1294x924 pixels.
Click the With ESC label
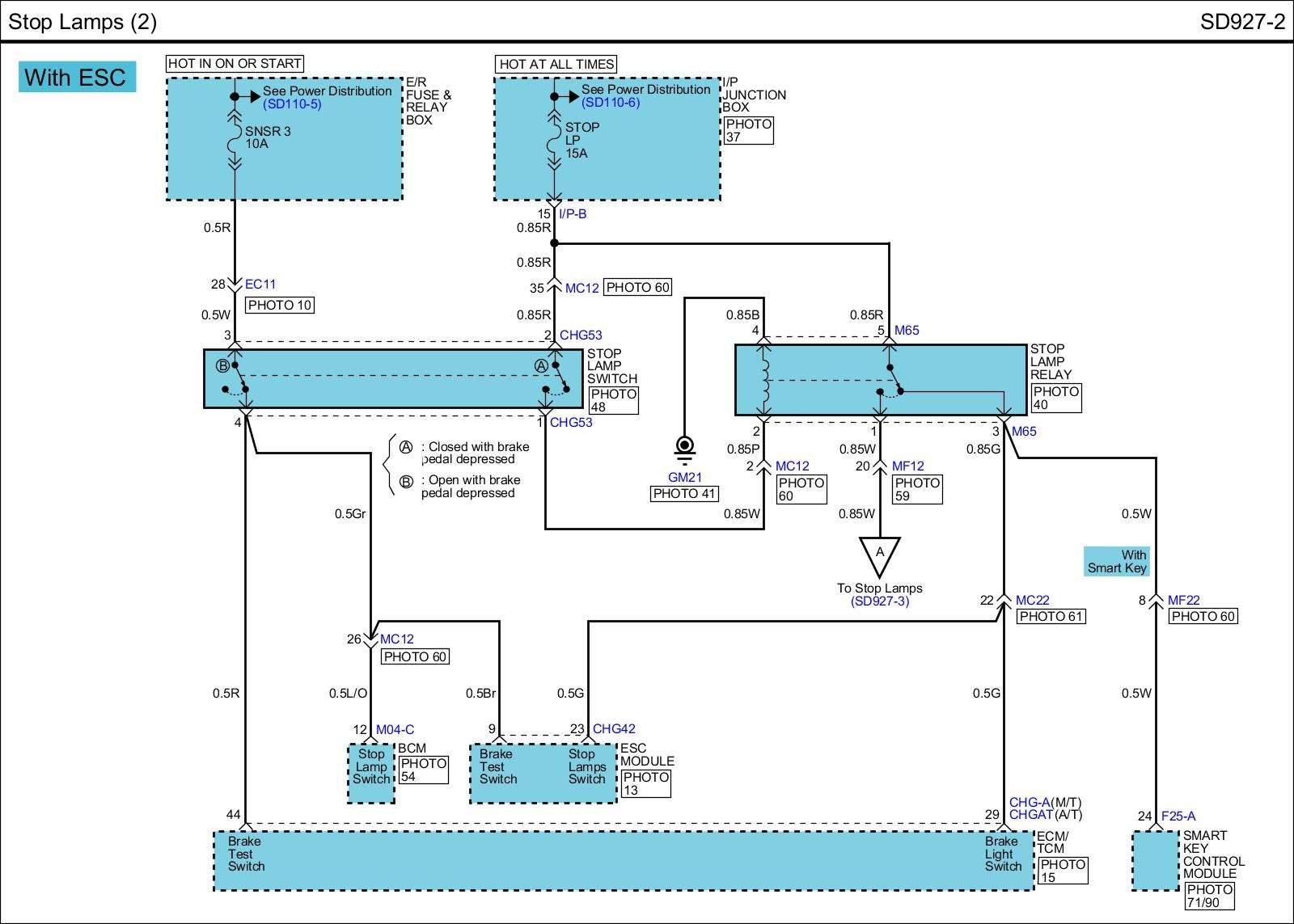click(76, 78)
